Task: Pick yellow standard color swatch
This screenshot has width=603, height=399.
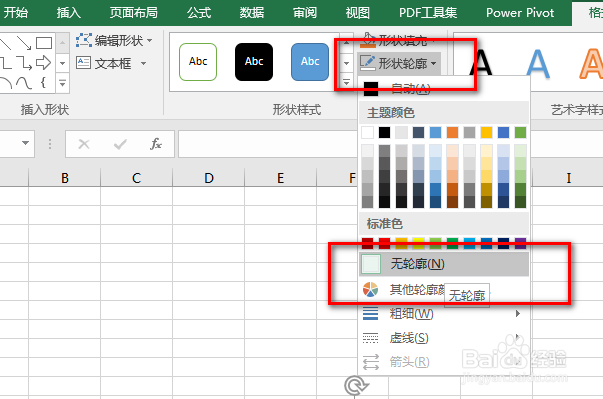Action: tap(418, 243)
